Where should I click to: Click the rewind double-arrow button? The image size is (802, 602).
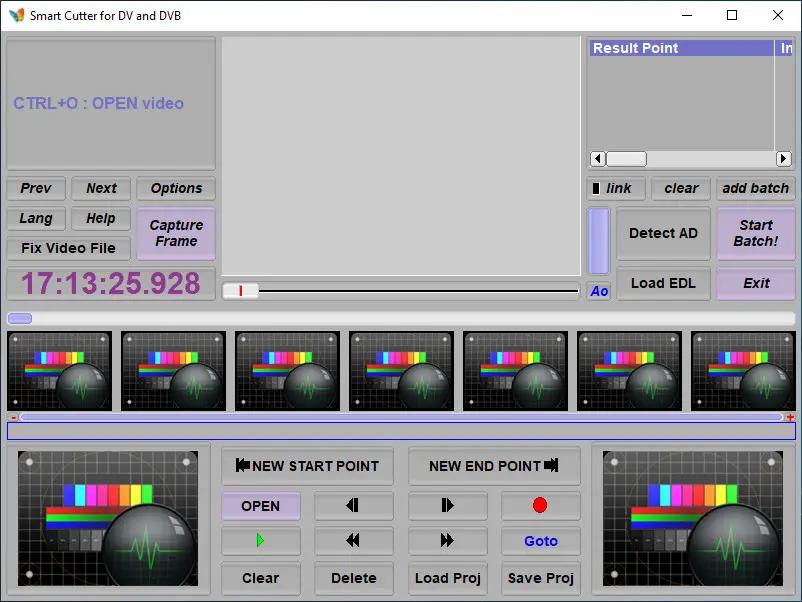pos(353,541)
